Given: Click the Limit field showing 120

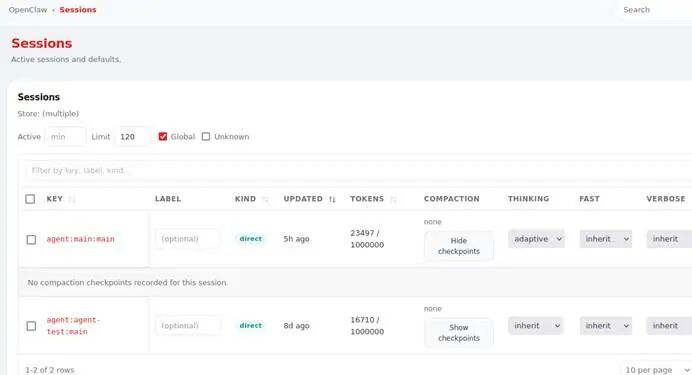Looking at the screenshot, I should coord(132,137).
